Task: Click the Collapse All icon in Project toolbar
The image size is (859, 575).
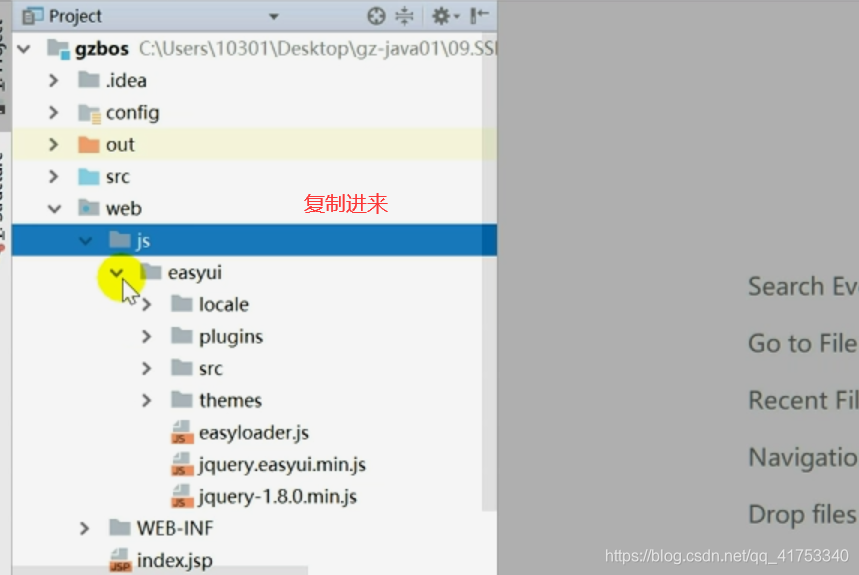Action: (404, 16)
